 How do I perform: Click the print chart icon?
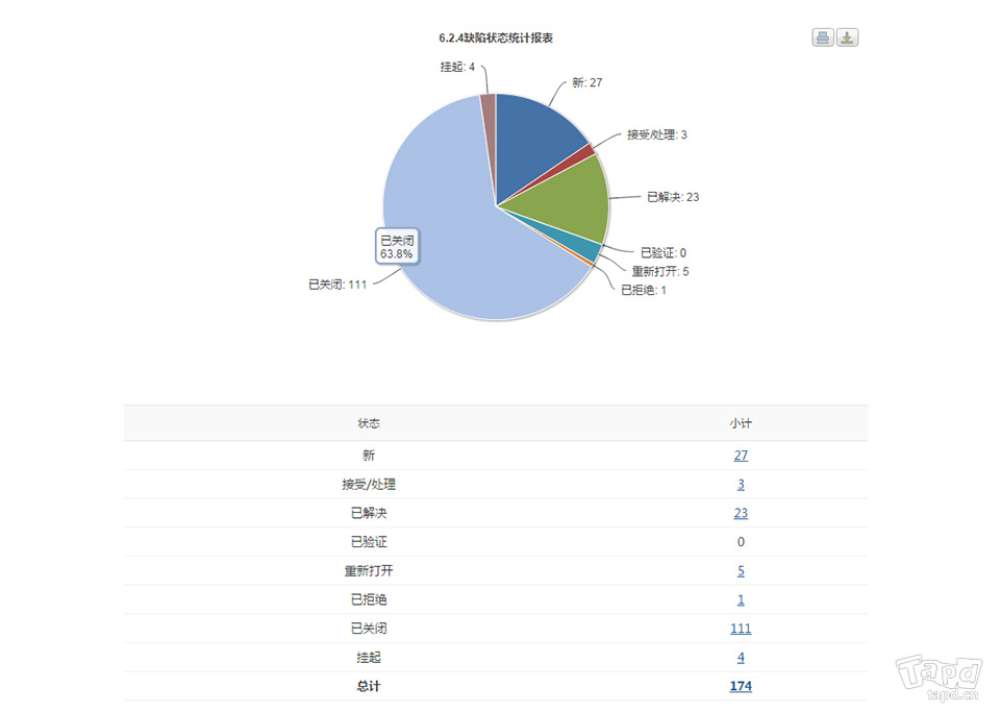click(823, 38)
